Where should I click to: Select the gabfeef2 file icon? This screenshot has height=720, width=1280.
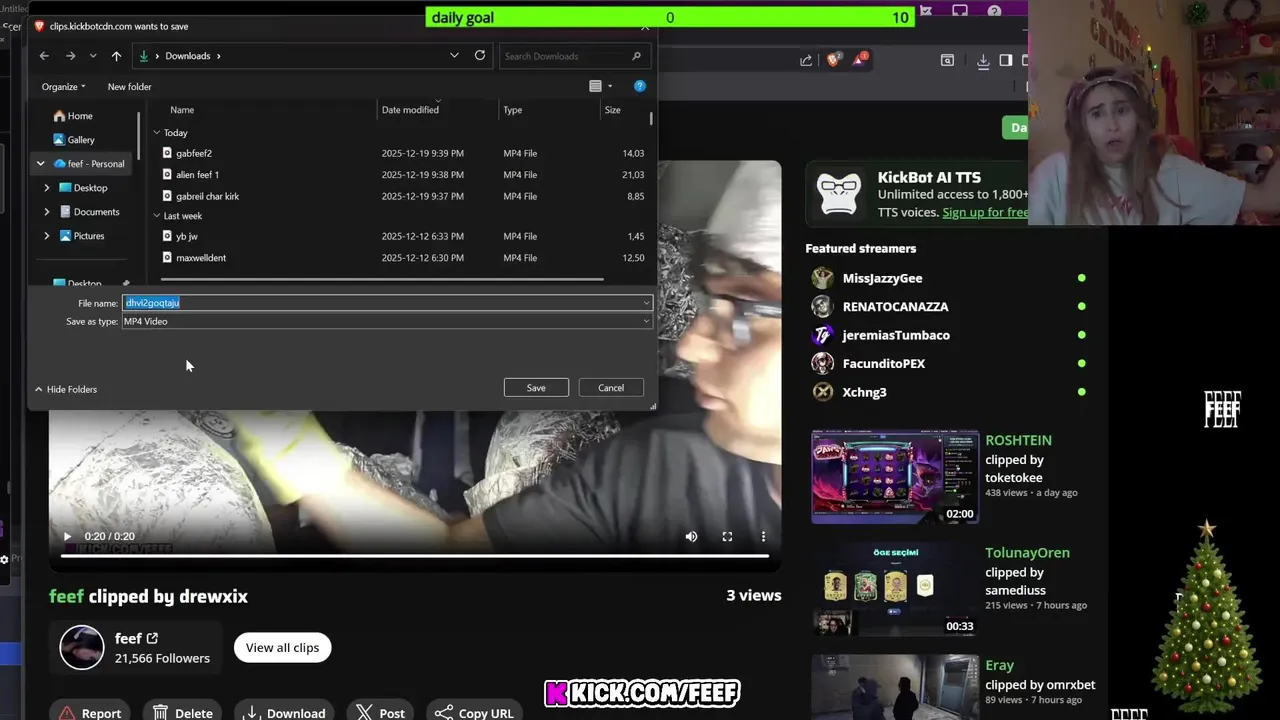point(167,153)
